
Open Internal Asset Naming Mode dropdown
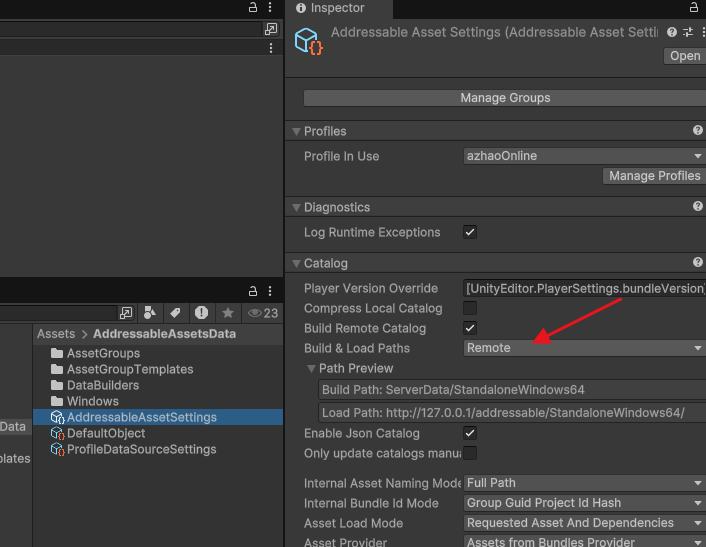584,483
